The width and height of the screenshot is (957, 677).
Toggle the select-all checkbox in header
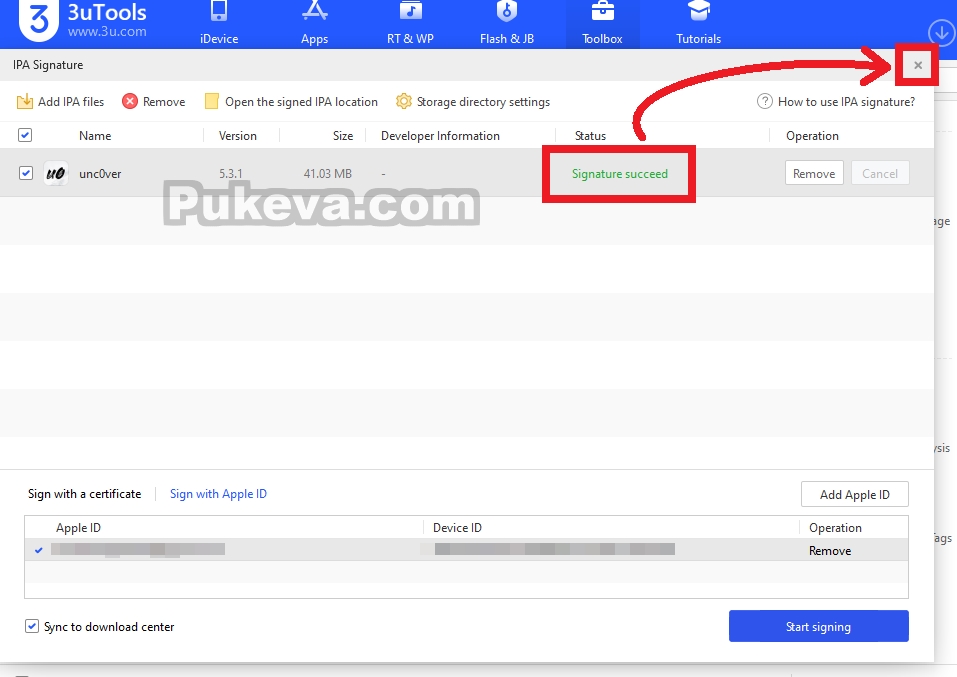pos(25,135)
